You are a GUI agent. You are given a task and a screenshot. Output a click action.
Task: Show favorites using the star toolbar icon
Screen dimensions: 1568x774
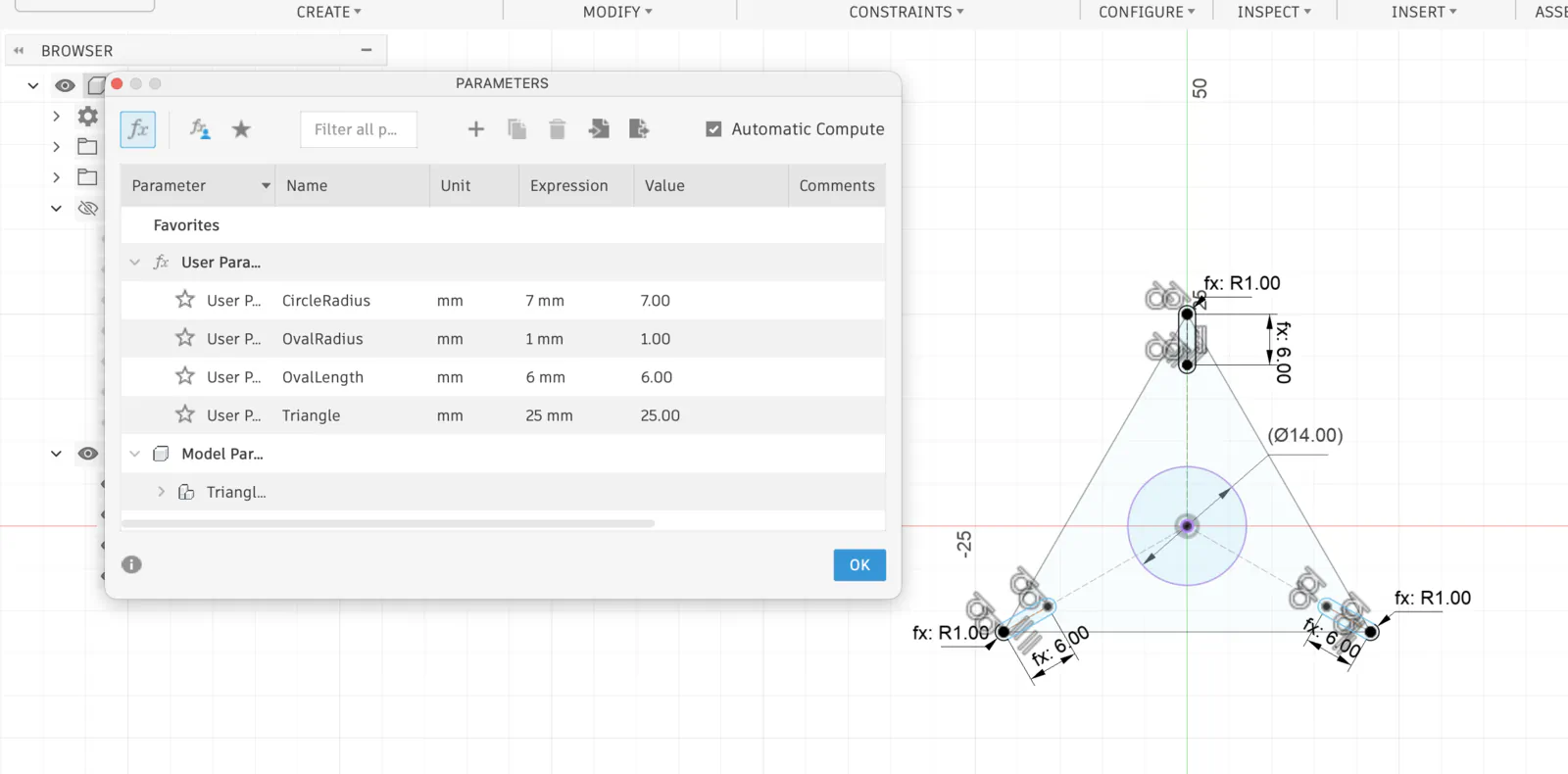[x=241, y=129]
